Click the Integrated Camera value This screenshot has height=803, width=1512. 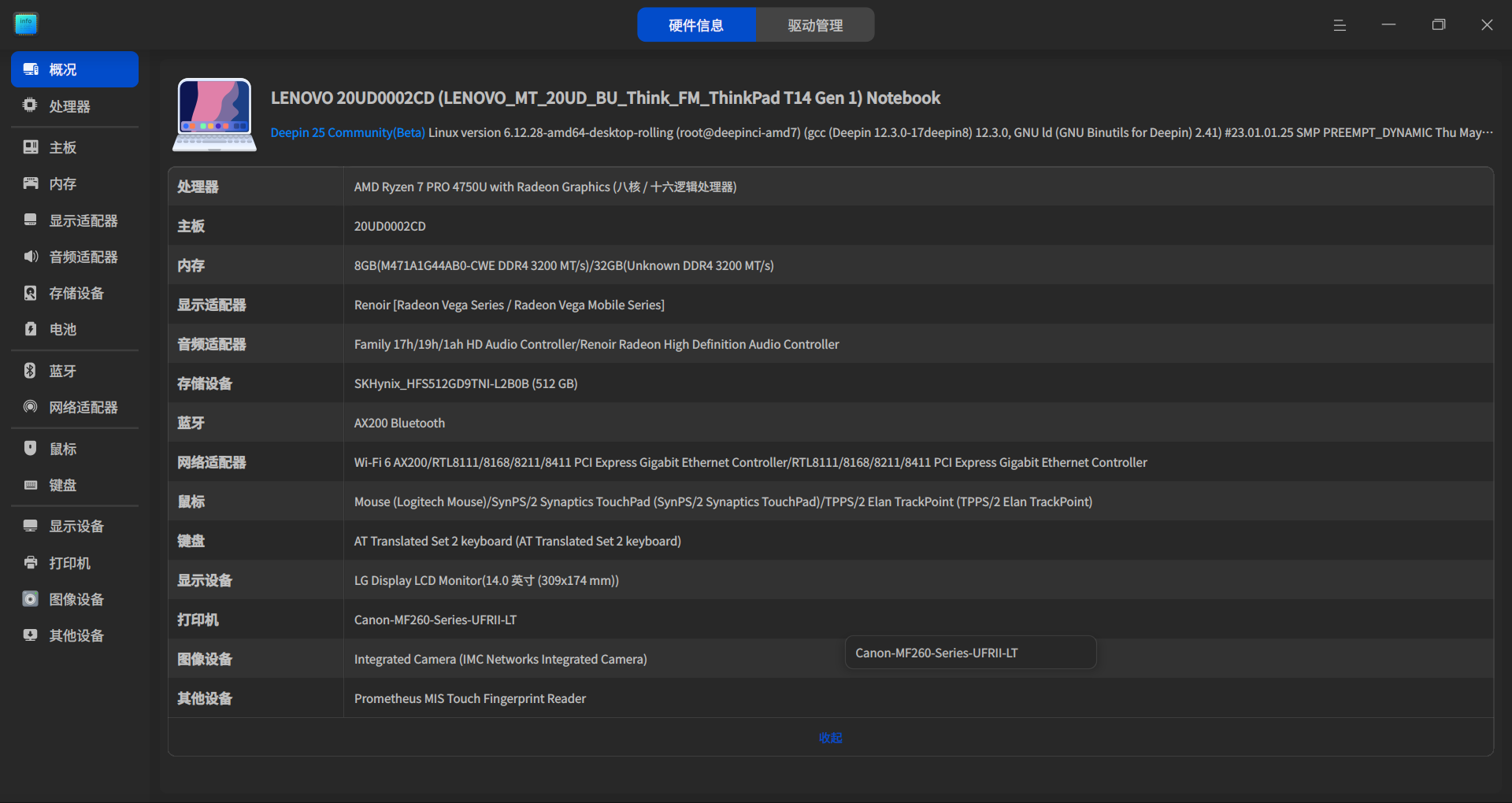[500, 659]
